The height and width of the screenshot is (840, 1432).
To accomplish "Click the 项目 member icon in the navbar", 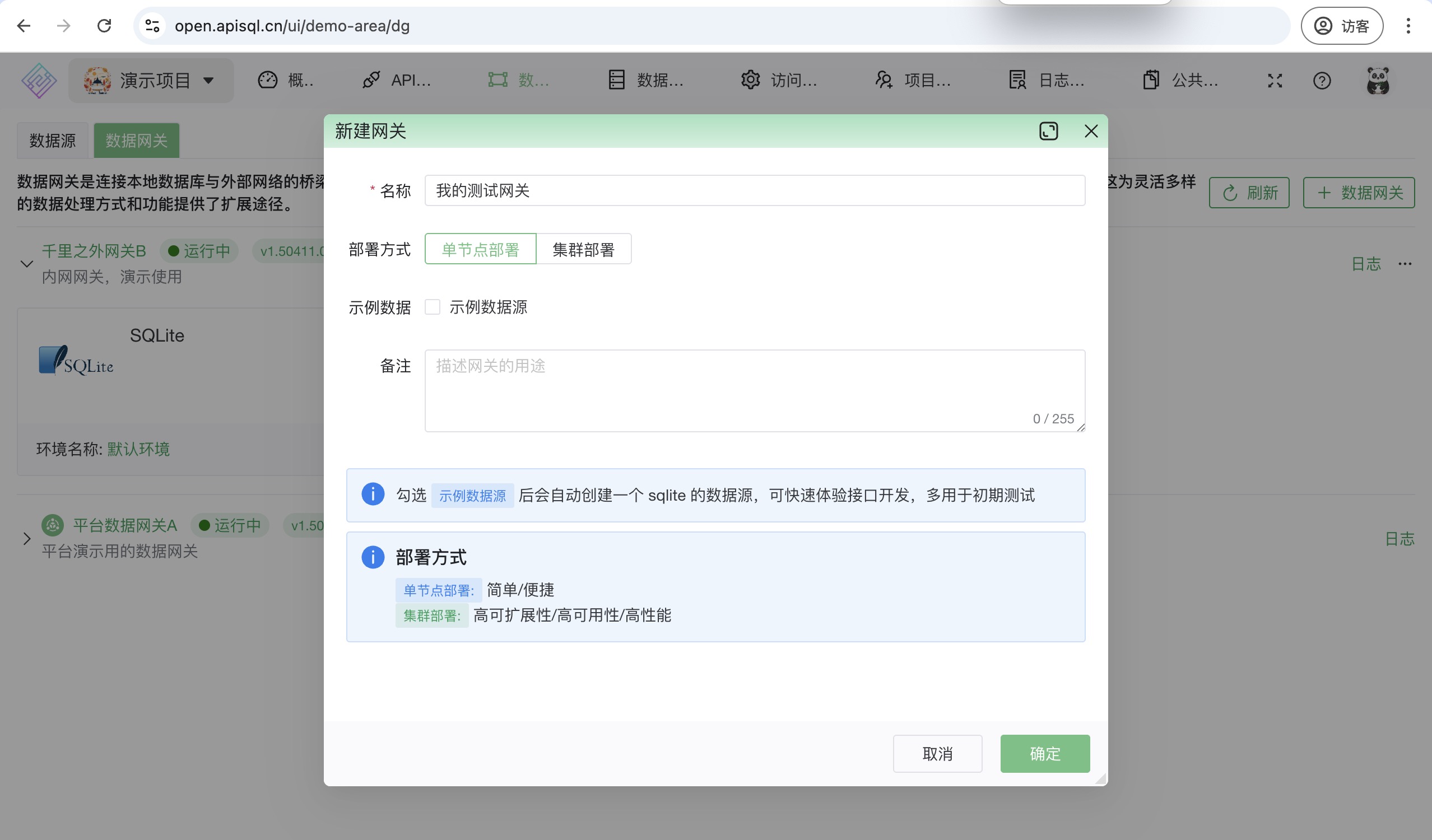I will pyautogui.click(x=884, y=80).
